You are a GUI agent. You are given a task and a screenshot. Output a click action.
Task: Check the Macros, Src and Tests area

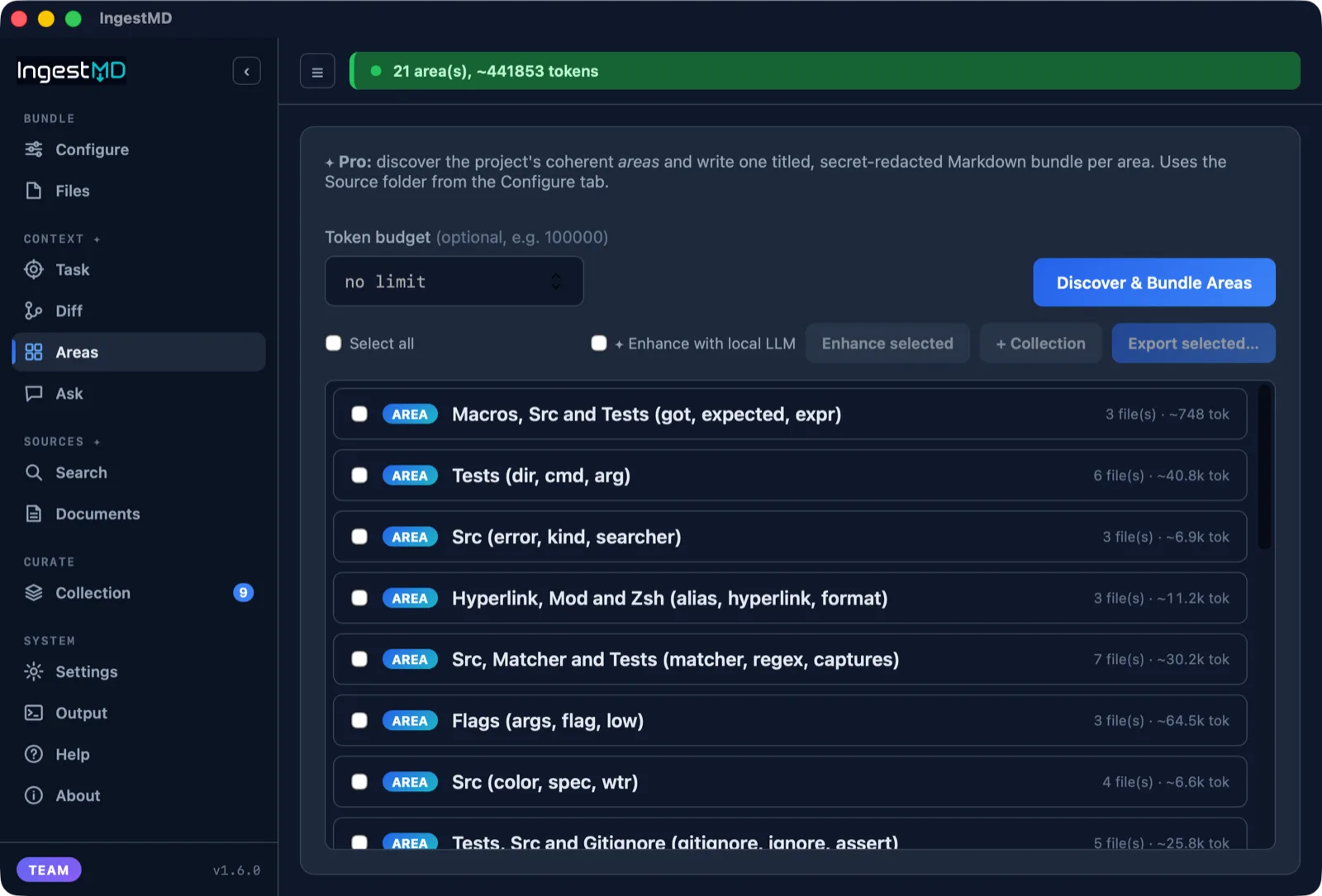[x=359, y=414]
